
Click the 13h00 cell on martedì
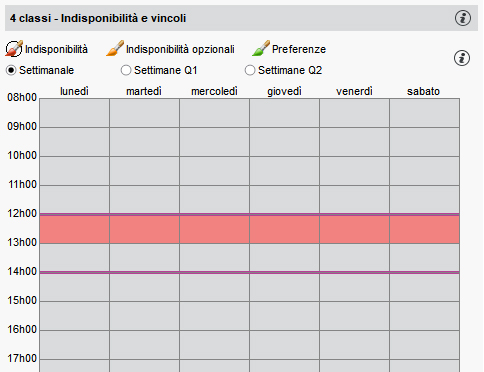[x=144, y=257]
